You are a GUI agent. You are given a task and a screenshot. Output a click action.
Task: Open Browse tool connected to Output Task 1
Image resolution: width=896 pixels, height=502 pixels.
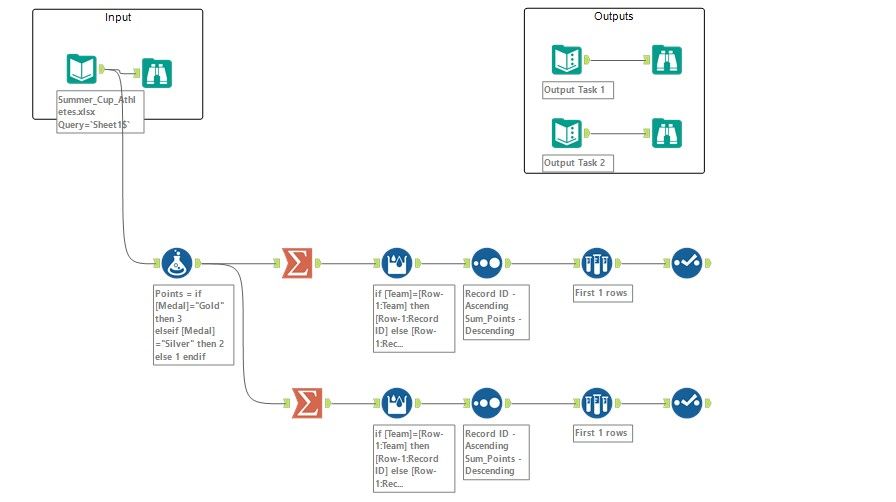[x=667, y=59]
